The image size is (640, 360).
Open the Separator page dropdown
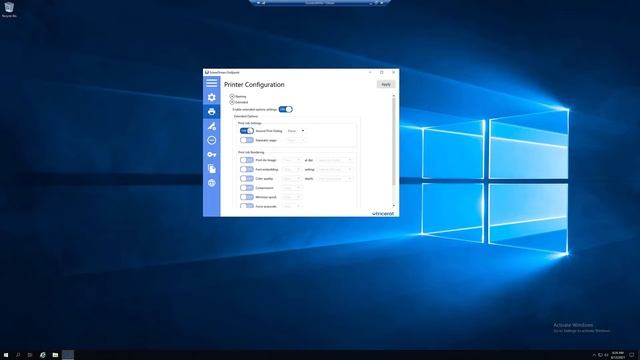(296, 140)
